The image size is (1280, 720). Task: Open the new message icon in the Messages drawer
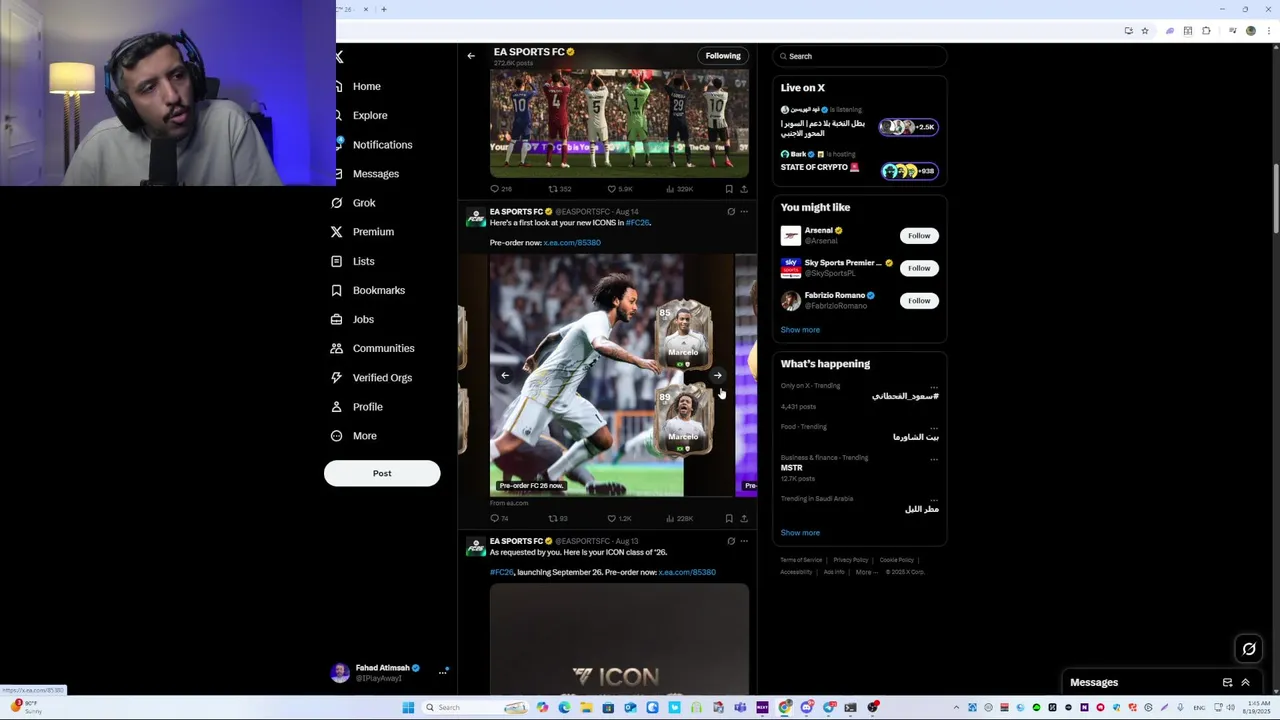1227,682
